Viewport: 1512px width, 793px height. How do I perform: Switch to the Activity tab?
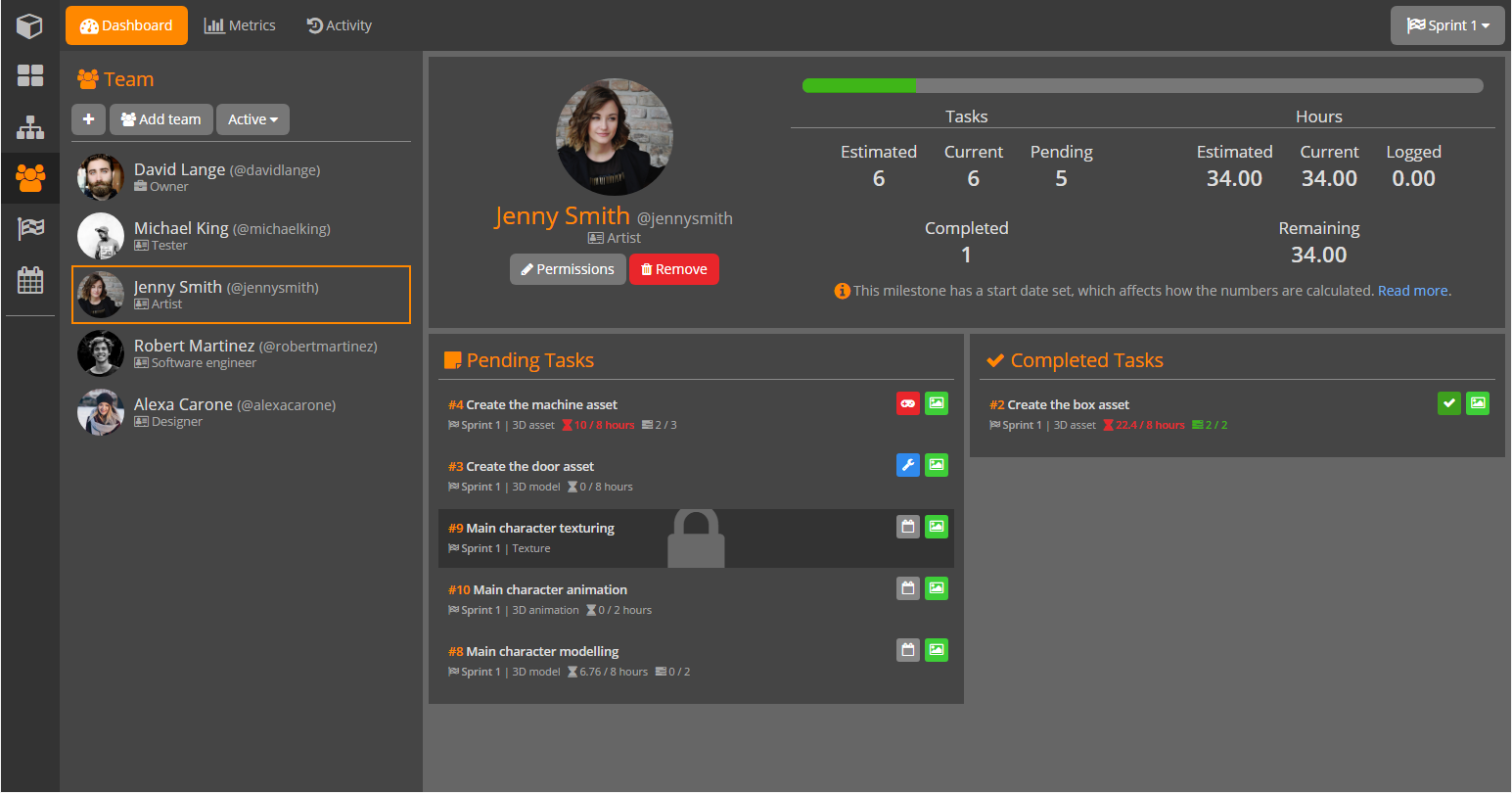click(339, 25)
